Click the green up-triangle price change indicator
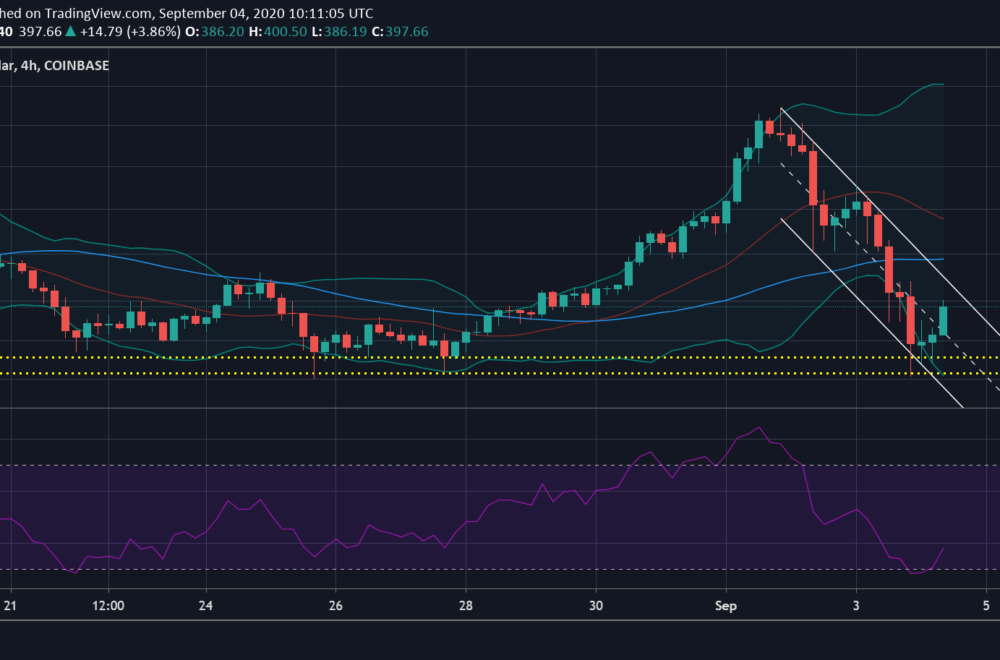The width and height of the screenshot is (1000, 660). (x=71, y=31)
